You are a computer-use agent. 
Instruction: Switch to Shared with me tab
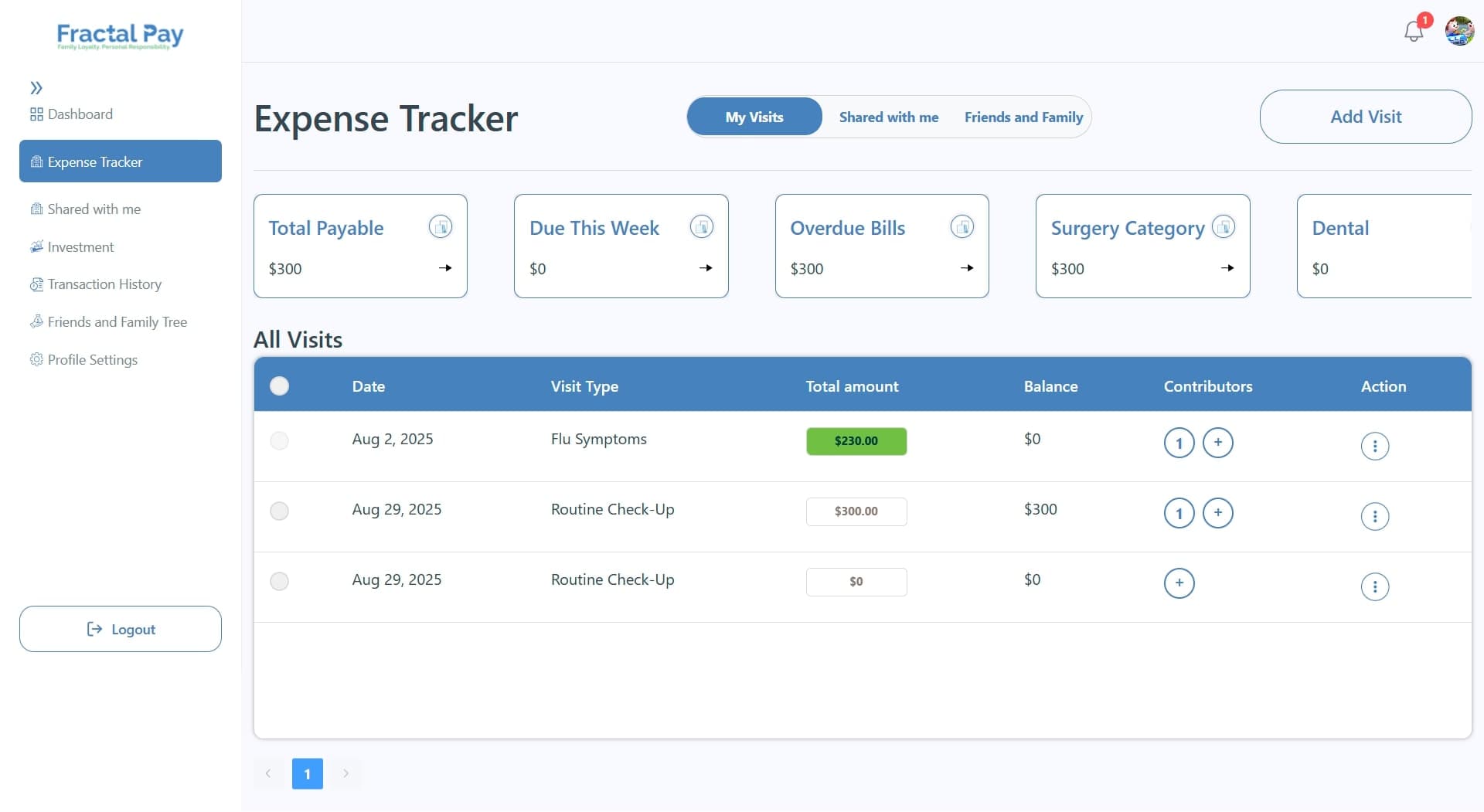click(888, 117)
